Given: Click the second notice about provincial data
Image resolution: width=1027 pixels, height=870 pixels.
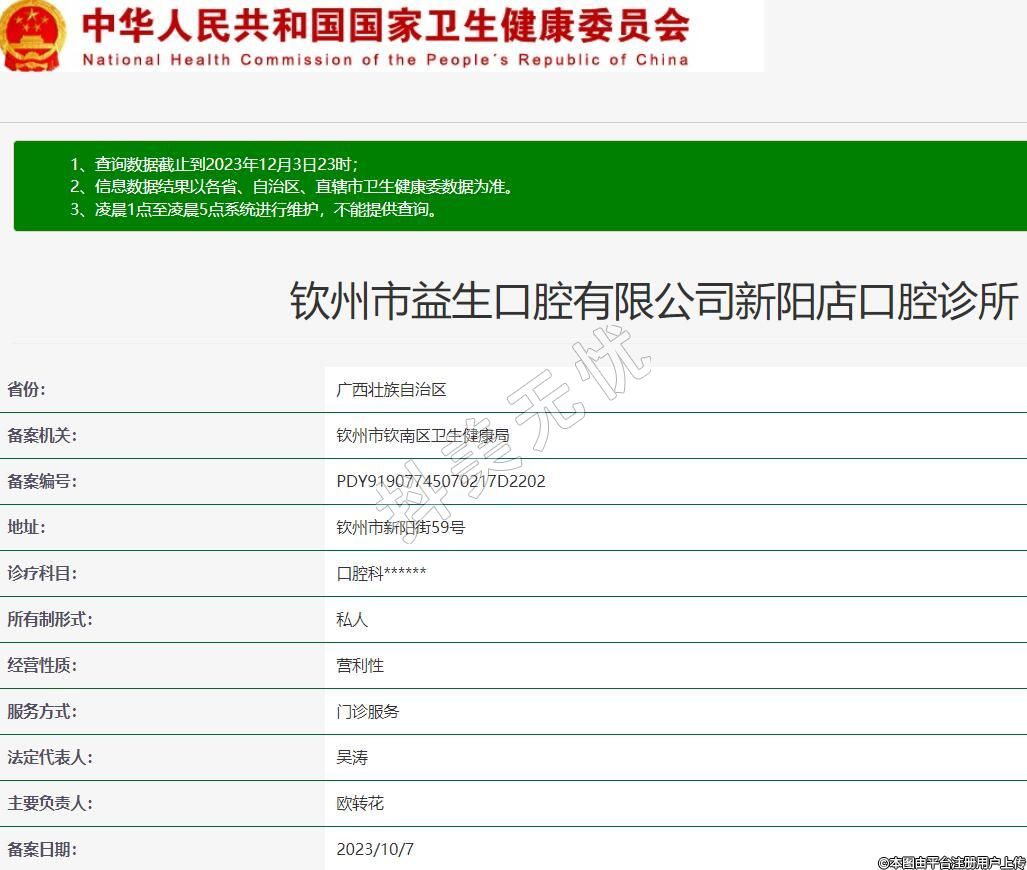Looking at the screenshot, I should point(291,187).
